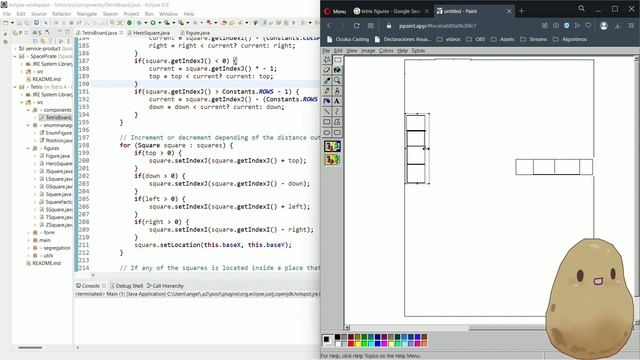Enable opaque selection mode in Paint options
Viewport: 640px width, 360px height.
332,147
